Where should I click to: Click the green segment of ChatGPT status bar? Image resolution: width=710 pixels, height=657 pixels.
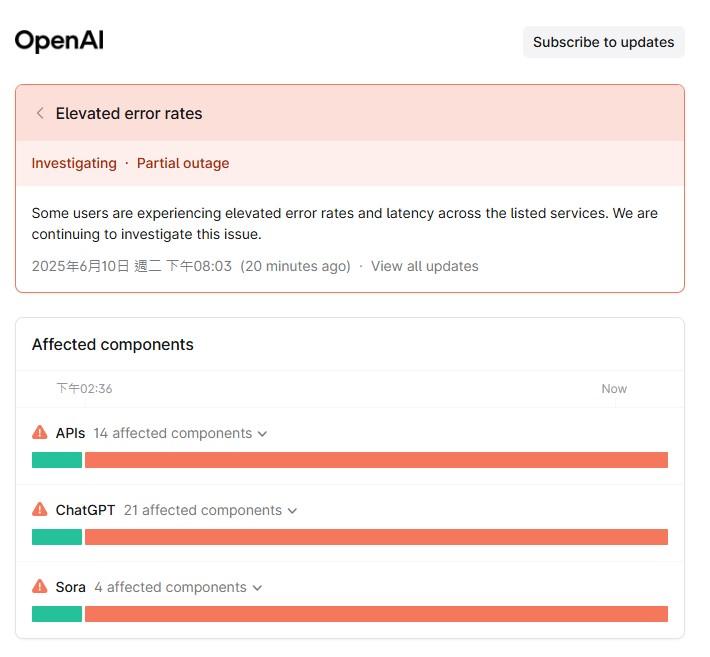[x=57, y=537]
